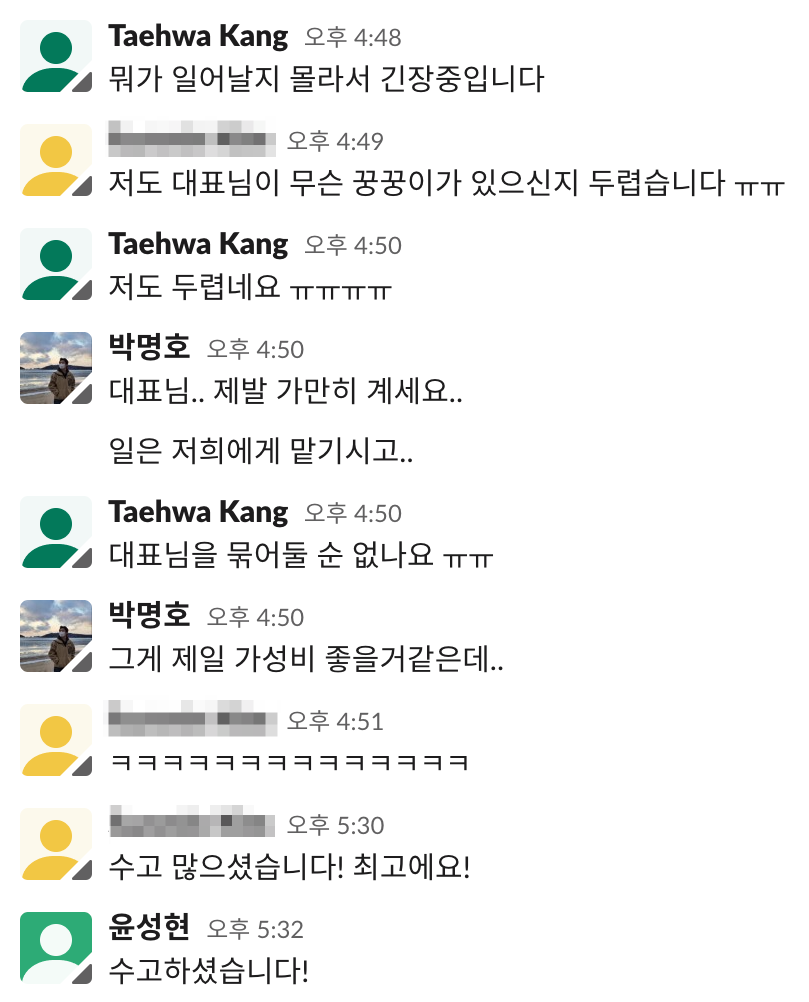Open 박명호's photo avatar beside '가성비' message
Viewport: 809px width, 1002px height.
tap(56, 636)
